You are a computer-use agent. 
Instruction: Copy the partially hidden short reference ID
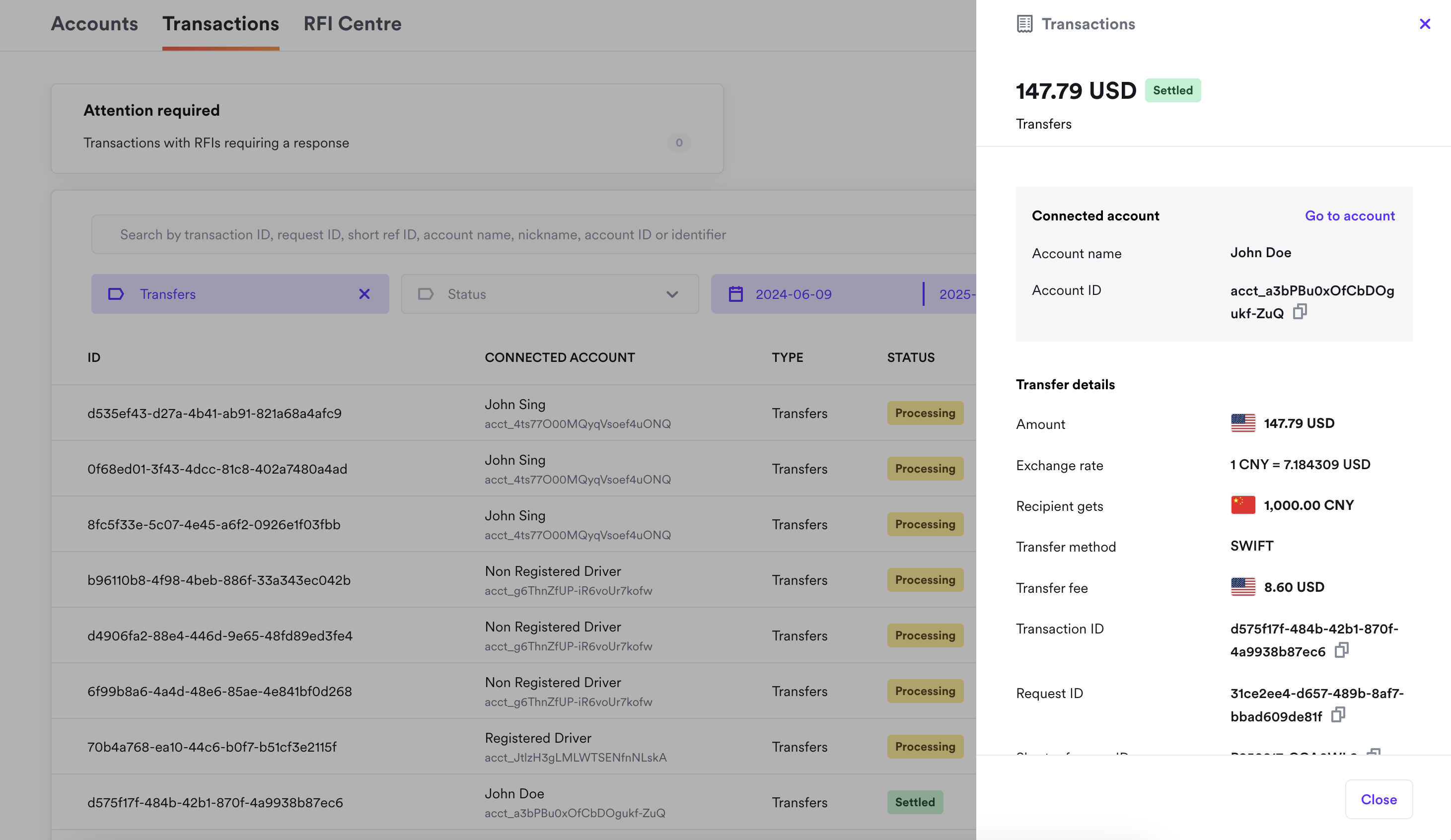tap(1374, 751)
